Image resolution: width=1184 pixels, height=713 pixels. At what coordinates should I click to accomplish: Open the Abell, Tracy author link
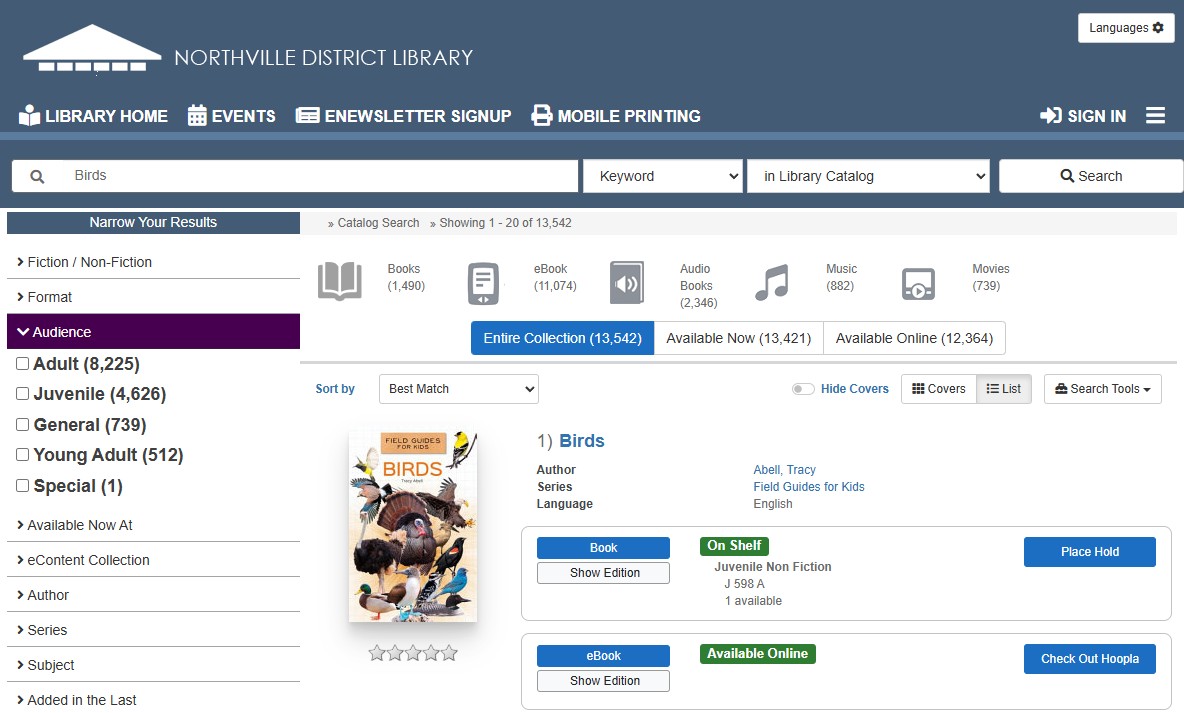pyautogui.click(x=784, y=470)
